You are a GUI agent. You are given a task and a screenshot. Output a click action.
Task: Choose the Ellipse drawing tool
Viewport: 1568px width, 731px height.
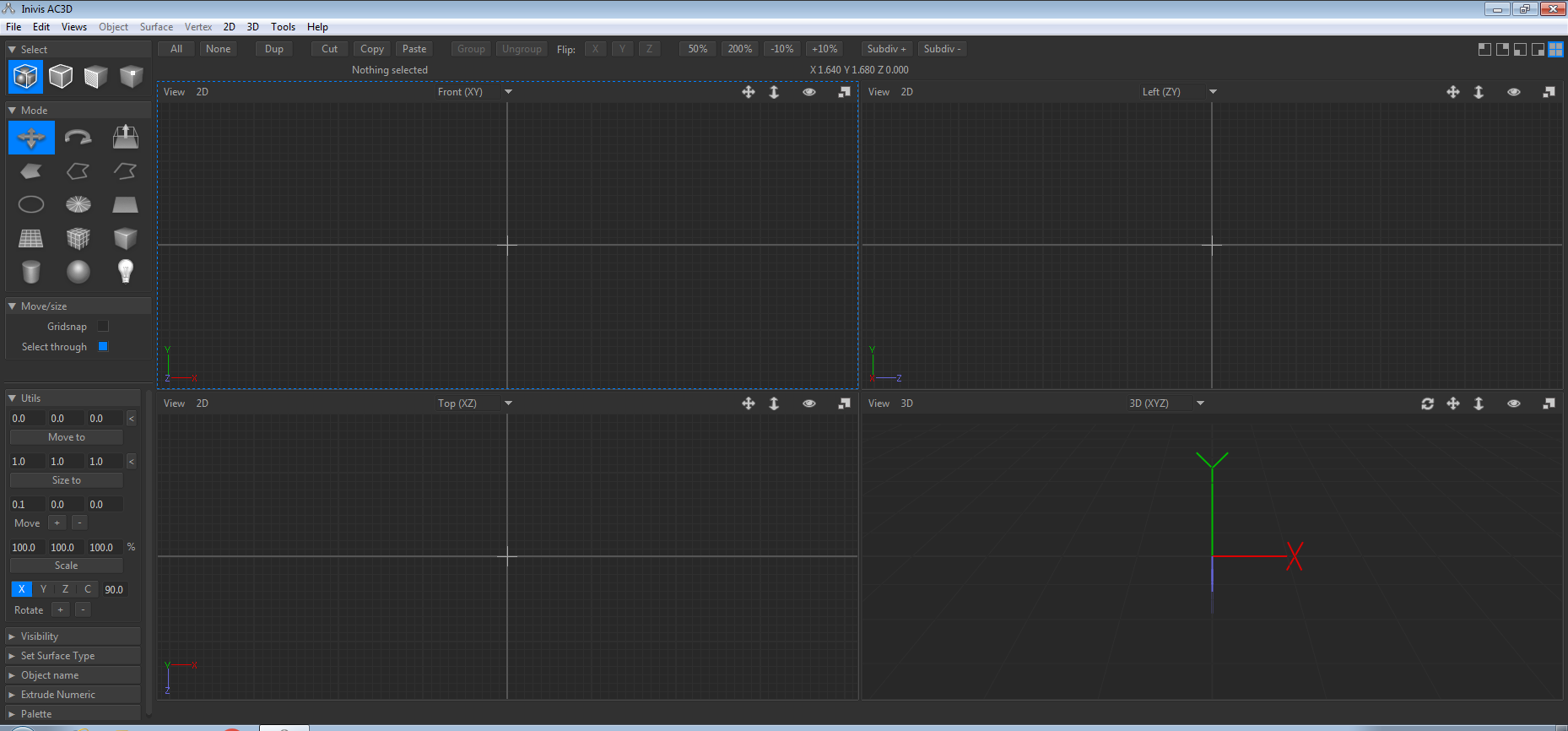coord(31,204)
